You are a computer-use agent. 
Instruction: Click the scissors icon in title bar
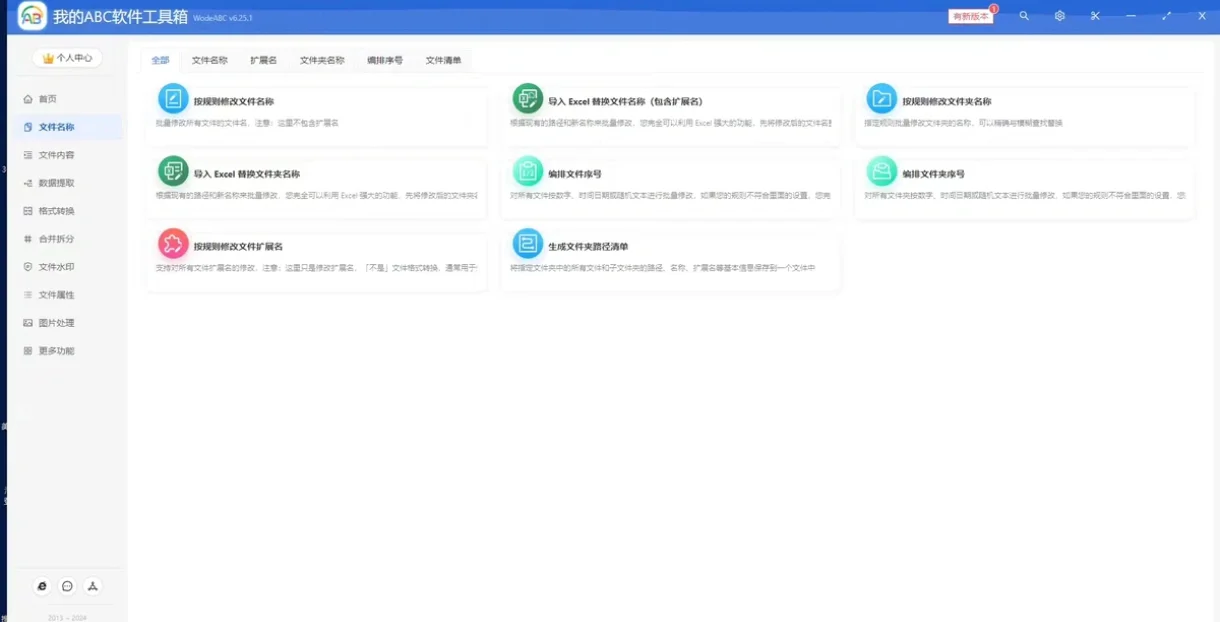click(x=1095, y=16)
